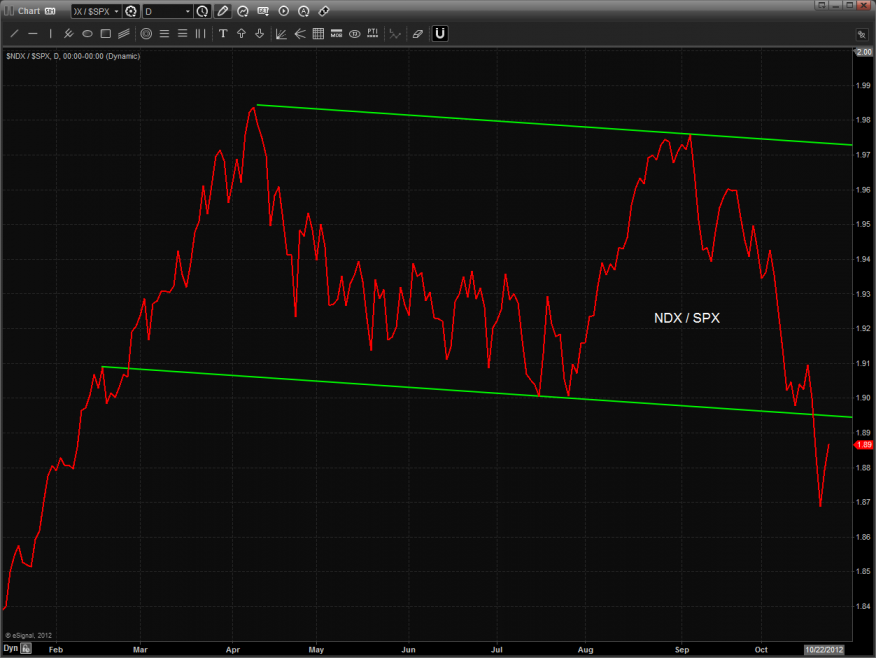Select the PTI tool icon
The height and width of the screenshot is (658, 876).
click(373, 34)
